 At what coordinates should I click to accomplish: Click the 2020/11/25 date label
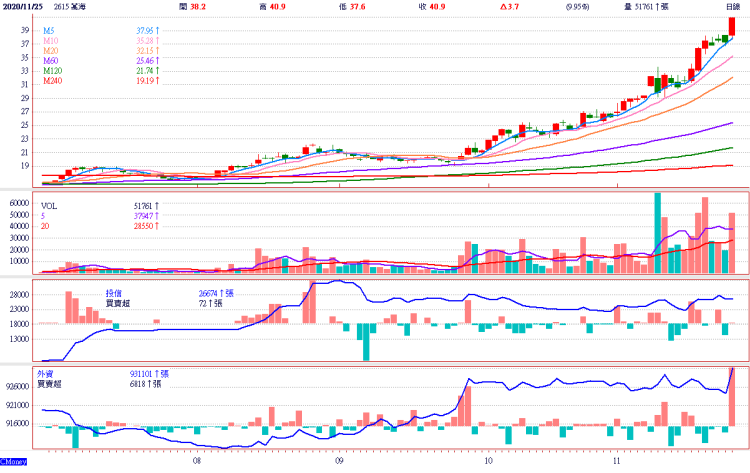[25, 6]
